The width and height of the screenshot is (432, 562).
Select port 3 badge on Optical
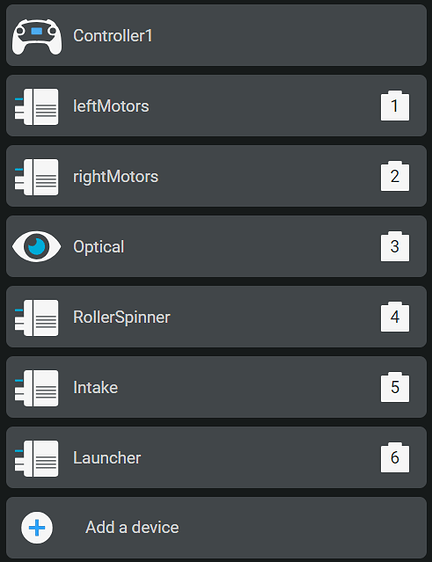(395, 246)
